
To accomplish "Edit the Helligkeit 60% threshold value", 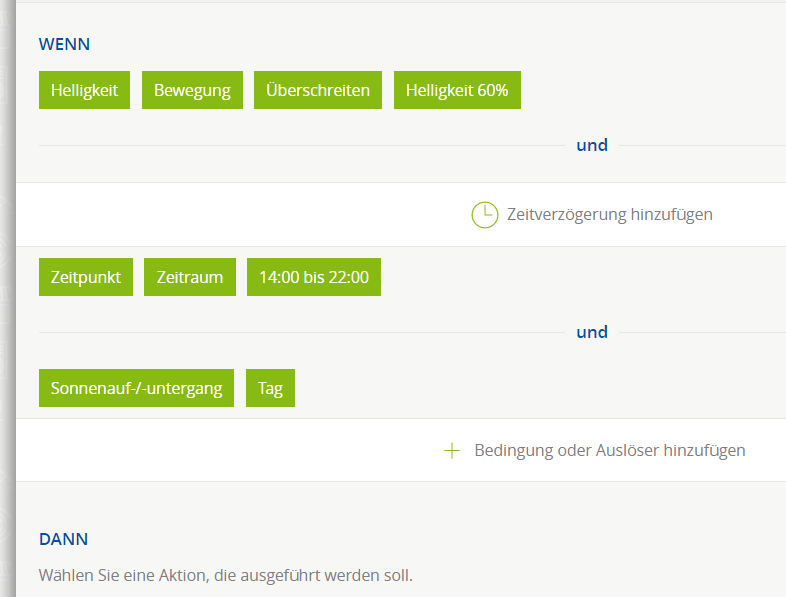I will (x=457, y=90).
